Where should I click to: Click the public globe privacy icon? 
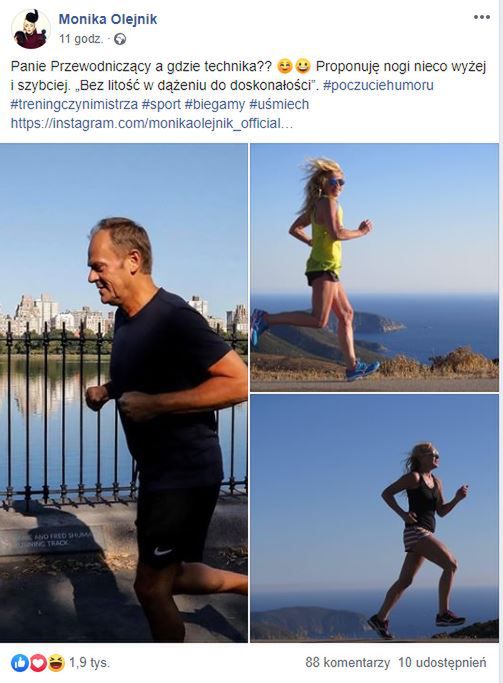[120, 40]
